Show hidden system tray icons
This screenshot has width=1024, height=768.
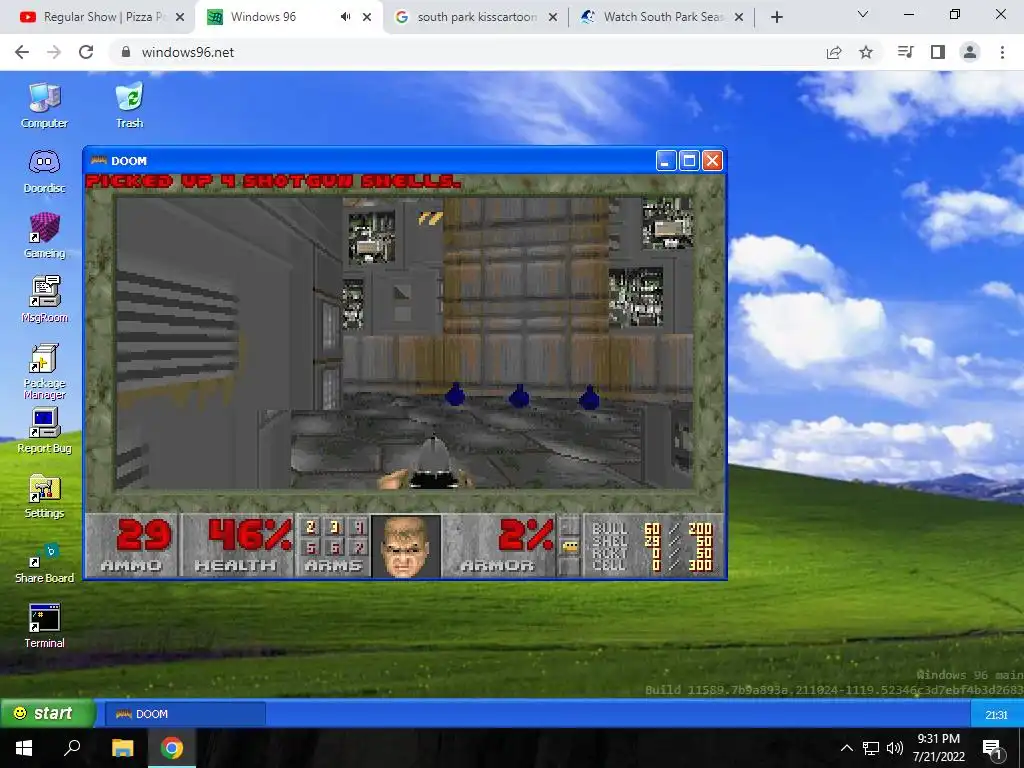tap(846, 748)
